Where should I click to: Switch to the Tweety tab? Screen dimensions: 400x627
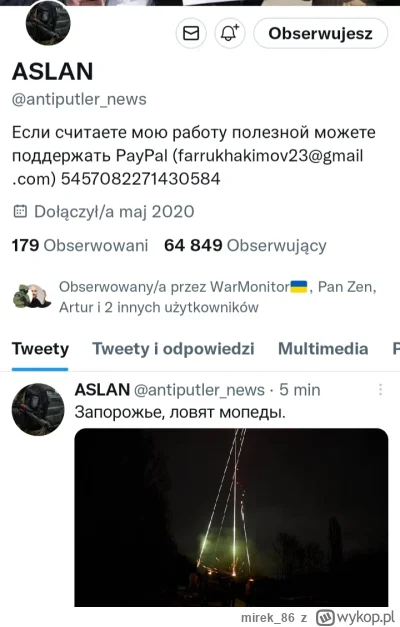point(40,349)
